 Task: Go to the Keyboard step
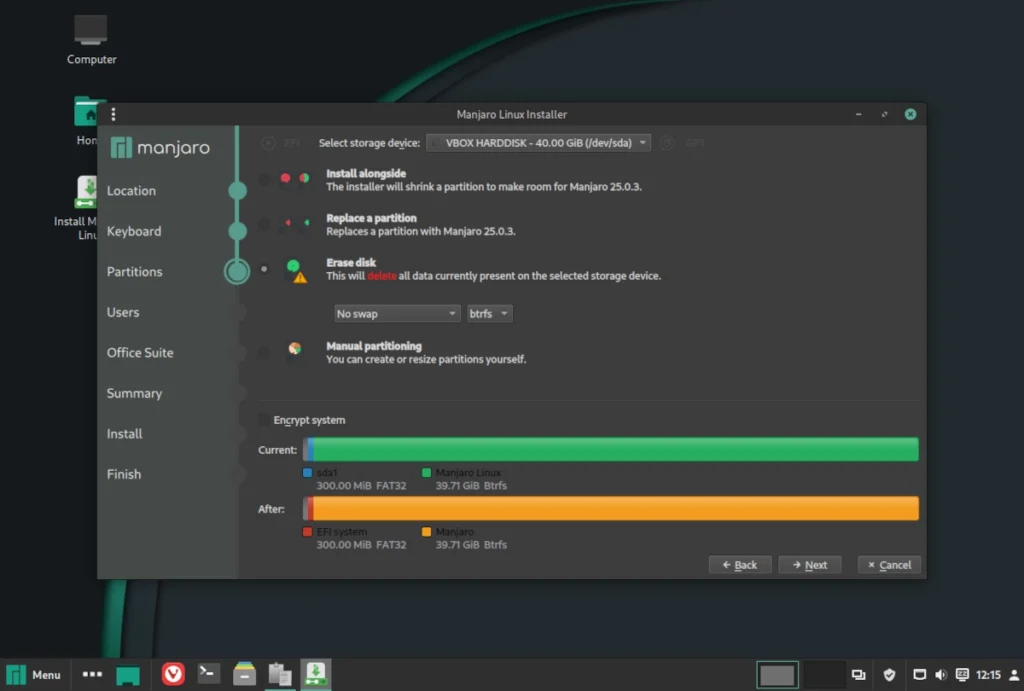134,231
